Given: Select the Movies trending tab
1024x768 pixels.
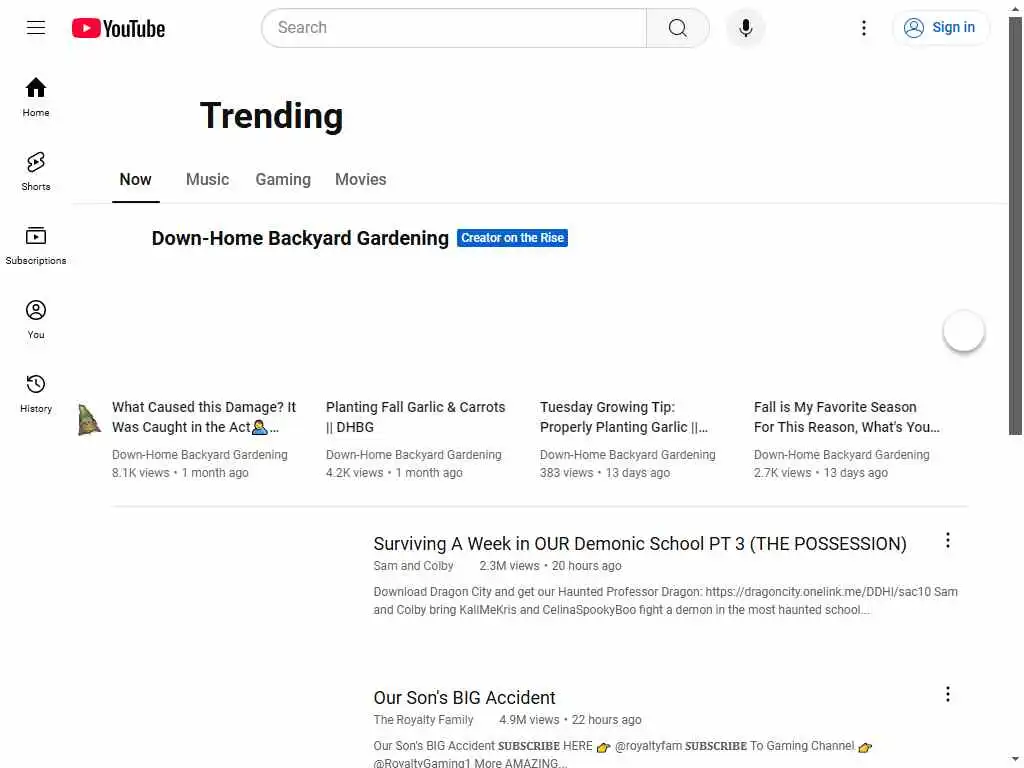Looking at the screenshot, I should (x=360, y=180).
